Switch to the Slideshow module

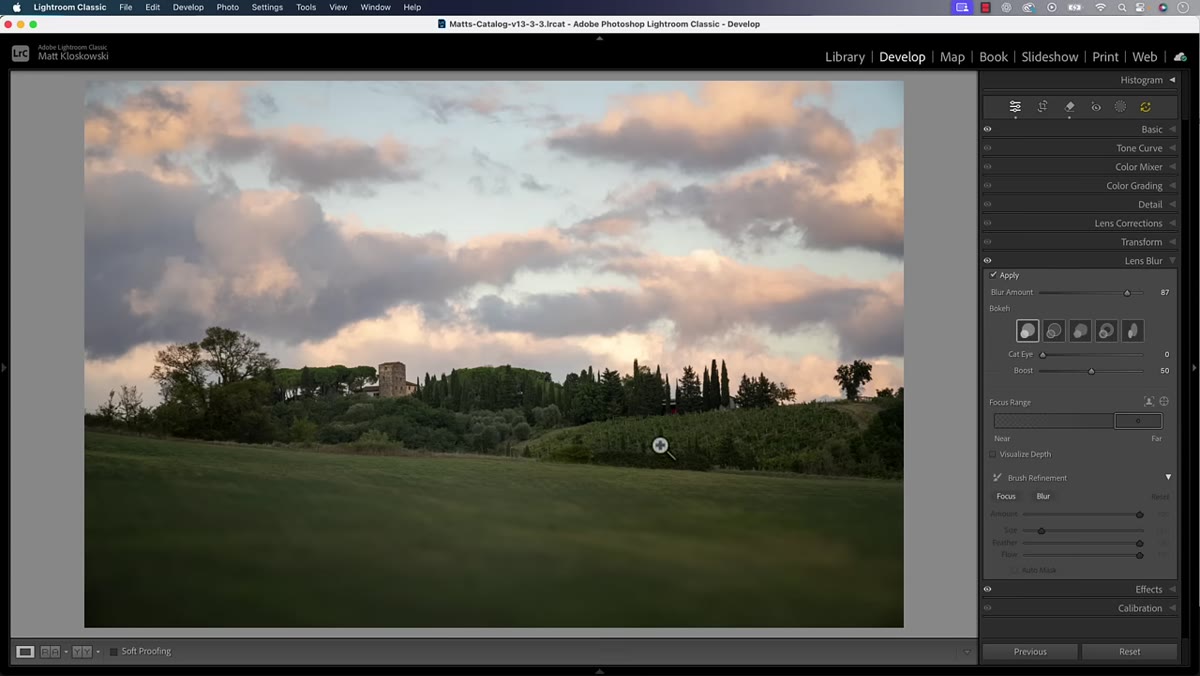point(1050,57)
